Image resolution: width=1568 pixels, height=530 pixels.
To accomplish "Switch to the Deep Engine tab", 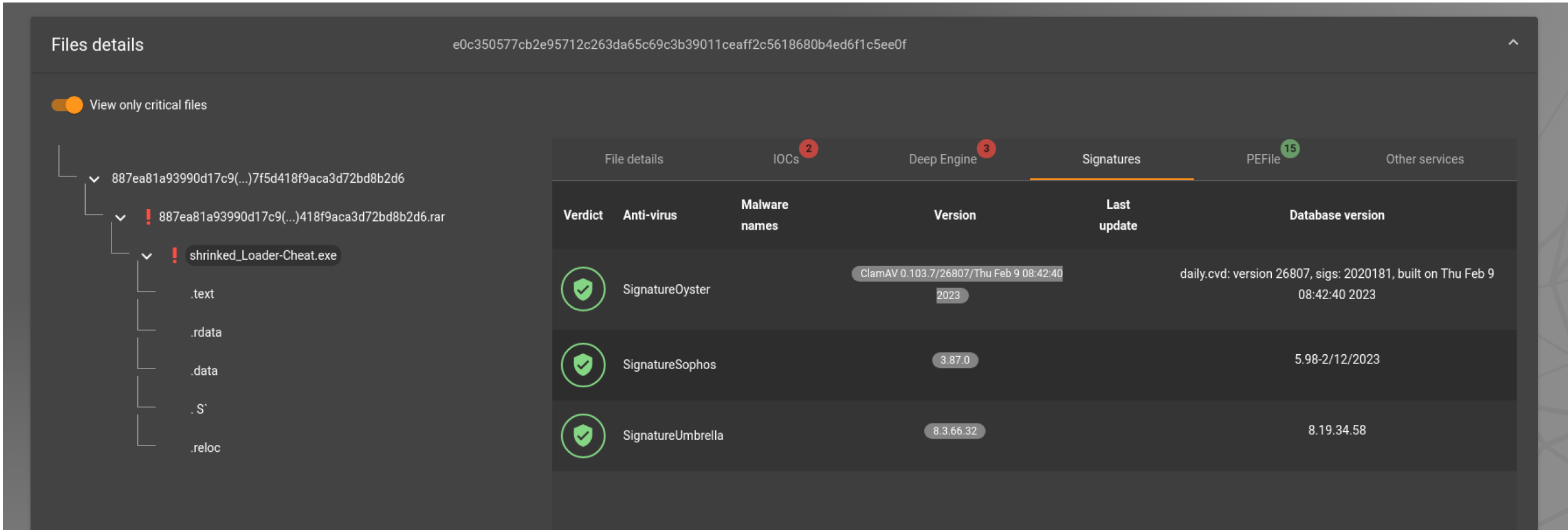I will point(942,159).
